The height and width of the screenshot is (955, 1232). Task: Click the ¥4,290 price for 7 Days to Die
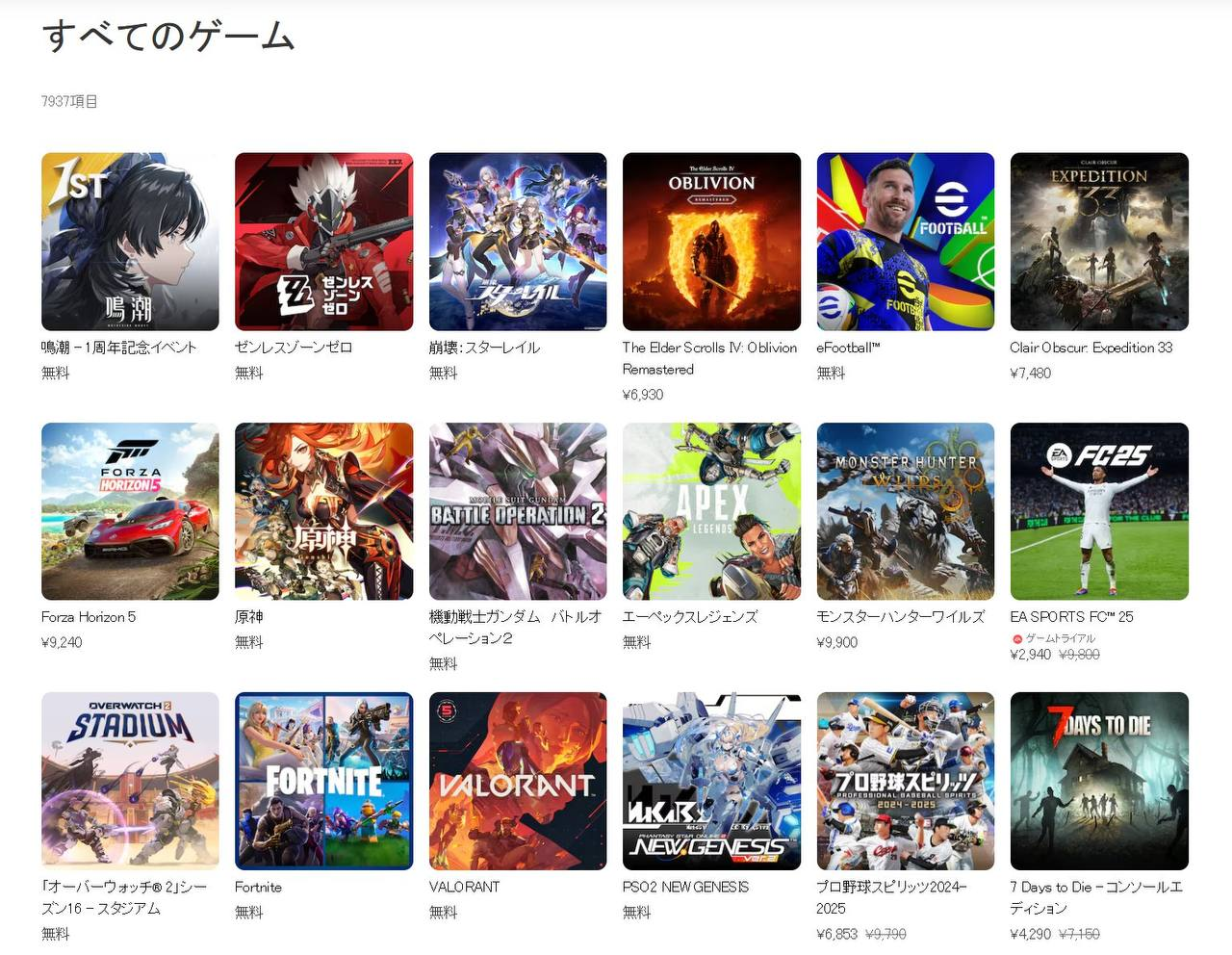[1031, 934]
